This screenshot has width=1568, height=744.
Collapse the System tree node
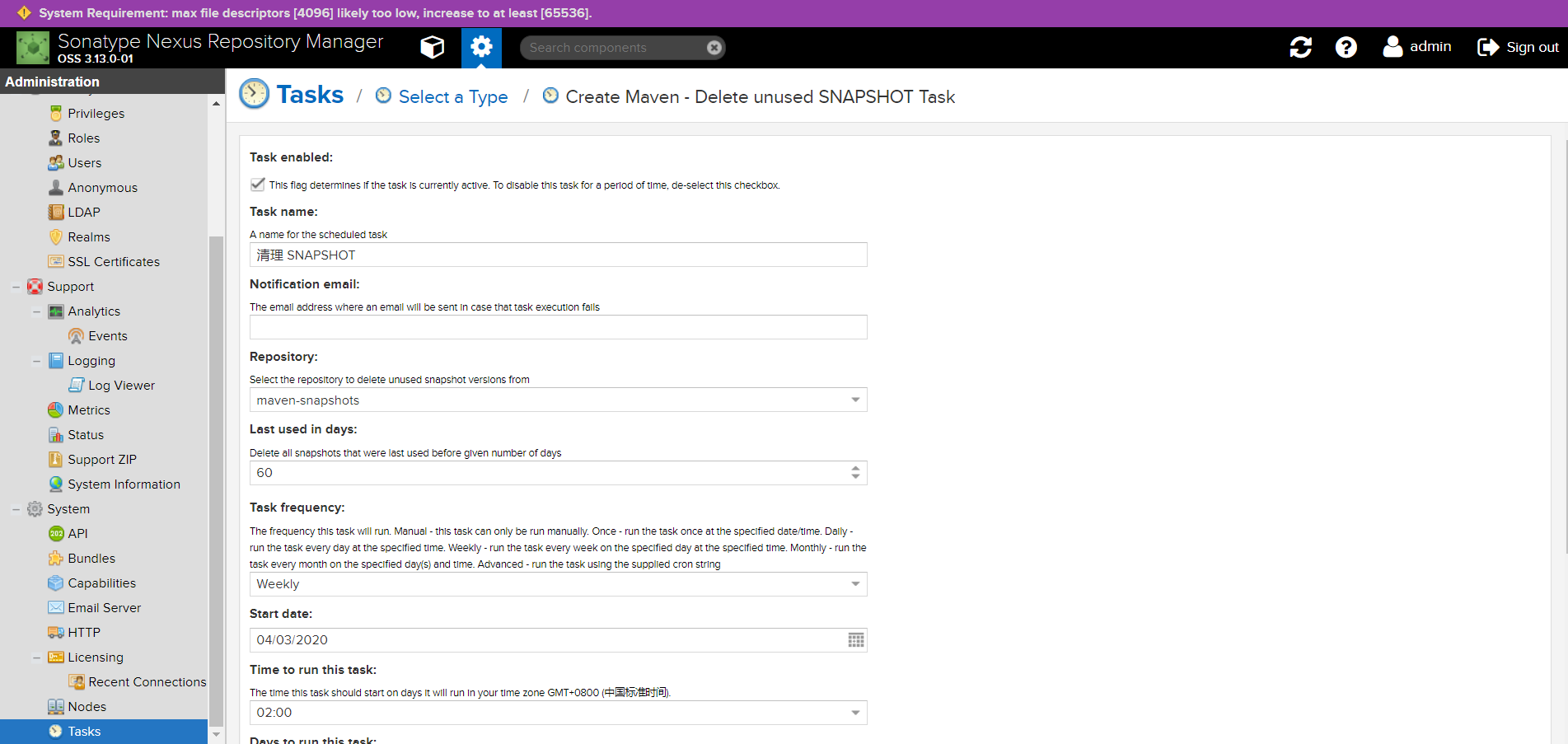[x=16, y=509]
